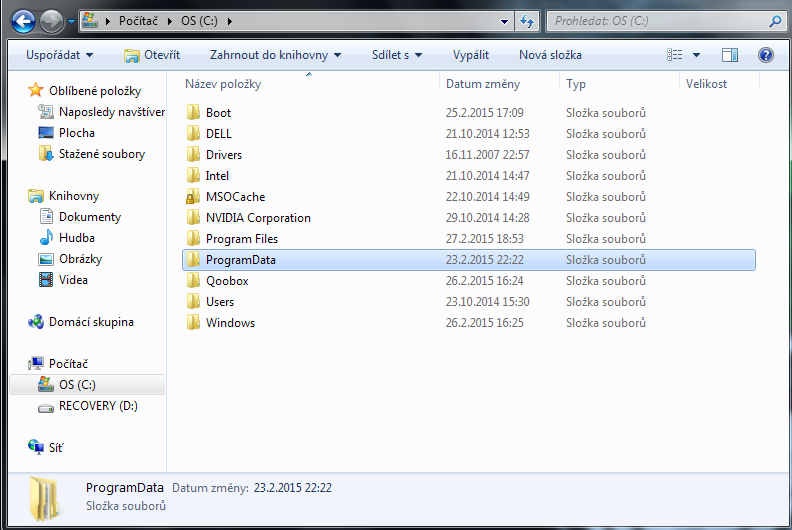
Task: Click the large ProgramData folder thumbnail in details pane
Action: click(44, 499)
